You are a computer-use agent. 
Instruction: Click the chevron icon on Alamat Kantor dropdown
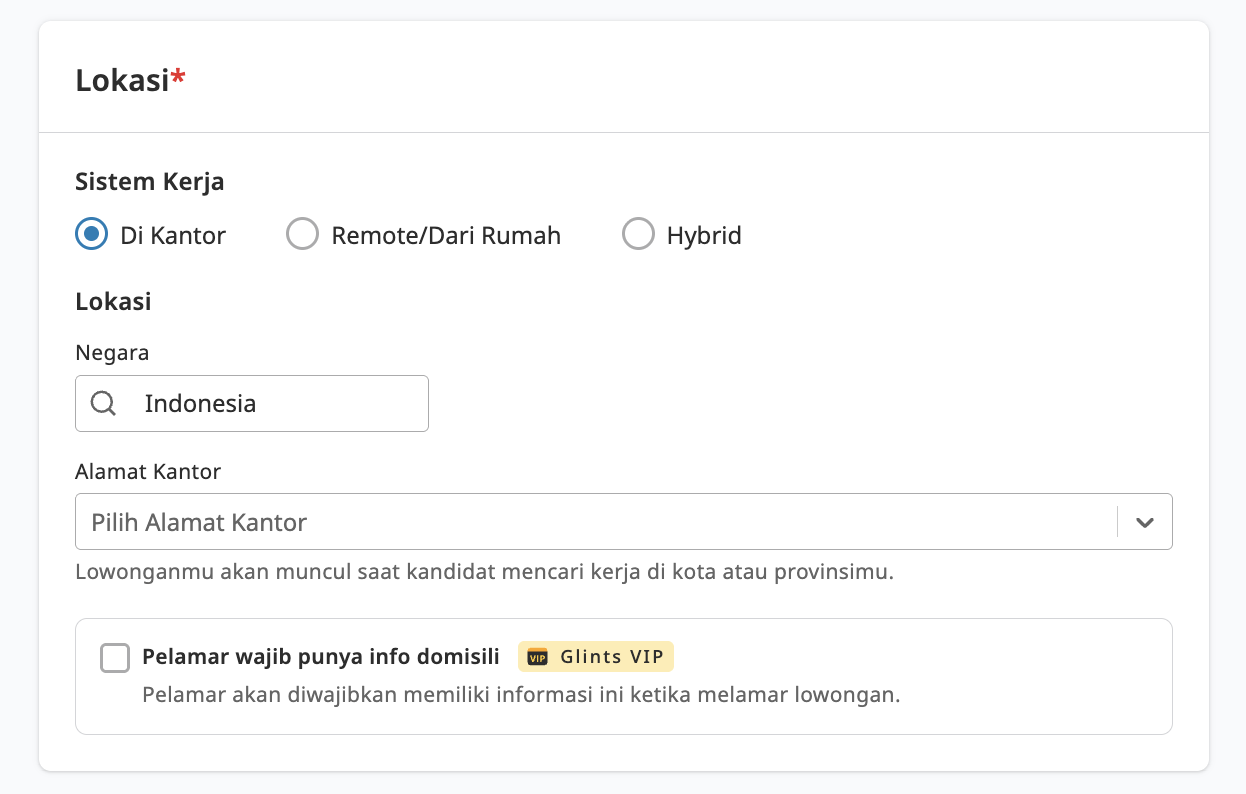tap(1144, 521)
